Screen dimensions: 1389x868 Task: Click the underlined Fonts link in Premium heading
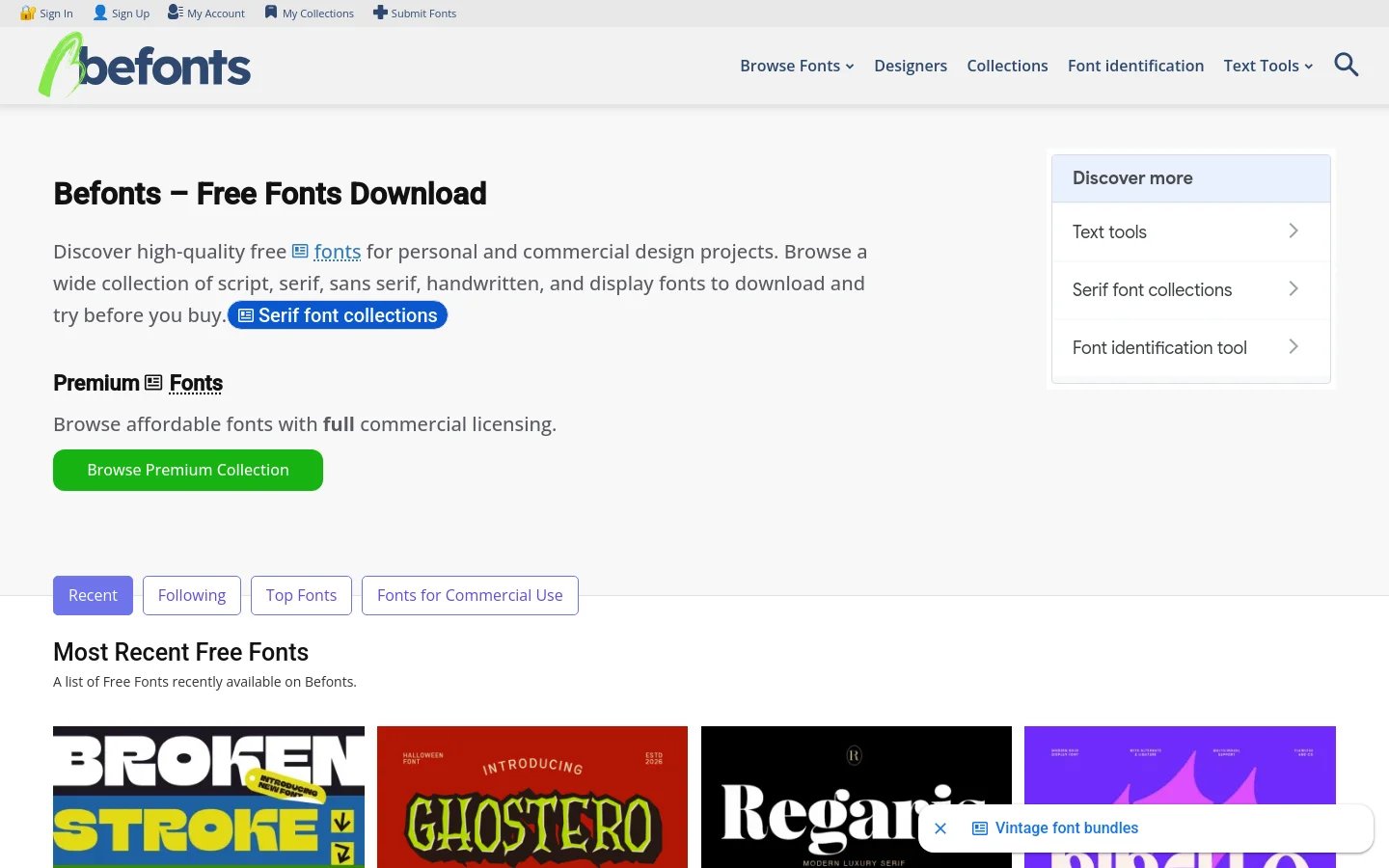pyautogui.click(x=196, y=383)
